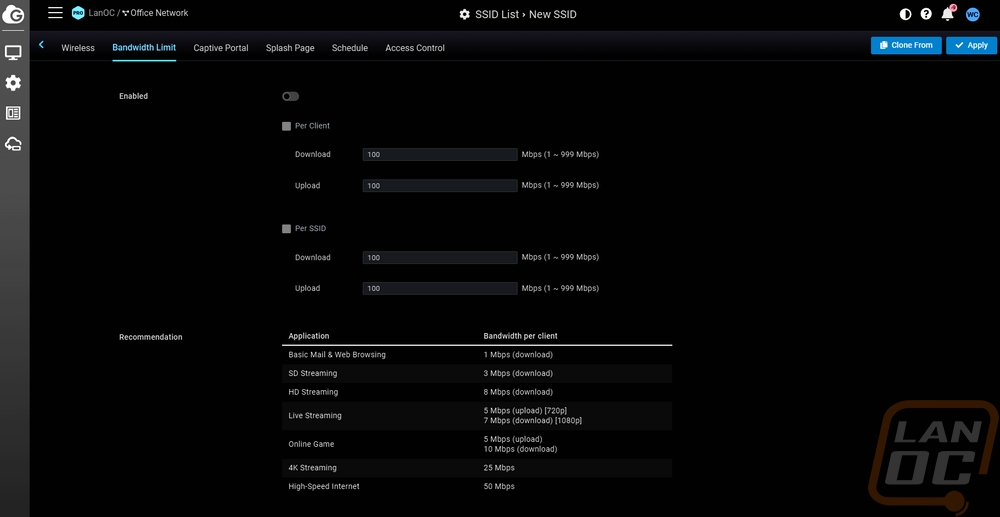Click the Apply button
The height and width of the screenshot is (517, 1000).
click(971, 45)
